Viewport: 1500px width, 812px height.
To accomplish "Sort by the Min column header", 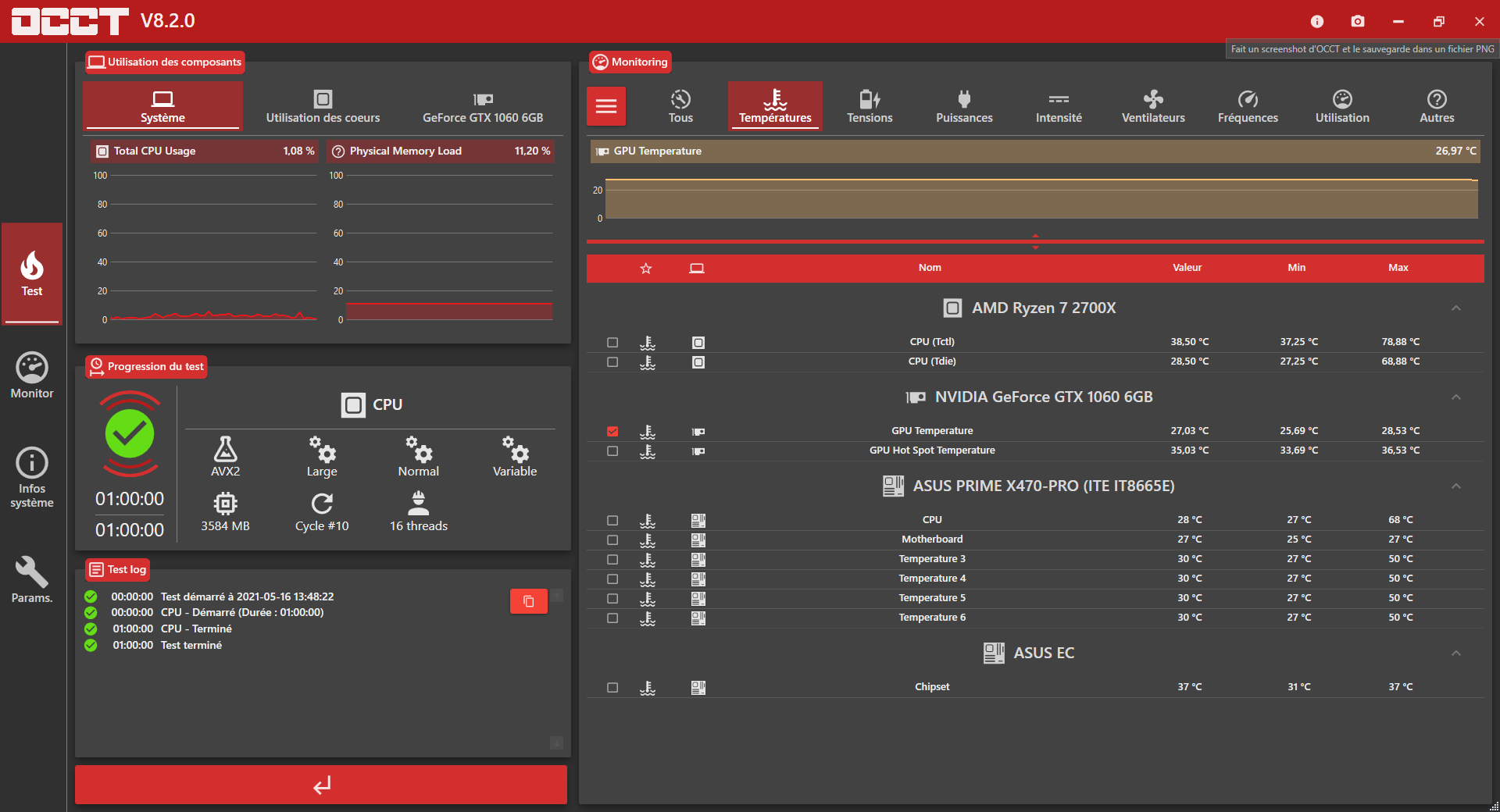I will tap(1297, 268).
